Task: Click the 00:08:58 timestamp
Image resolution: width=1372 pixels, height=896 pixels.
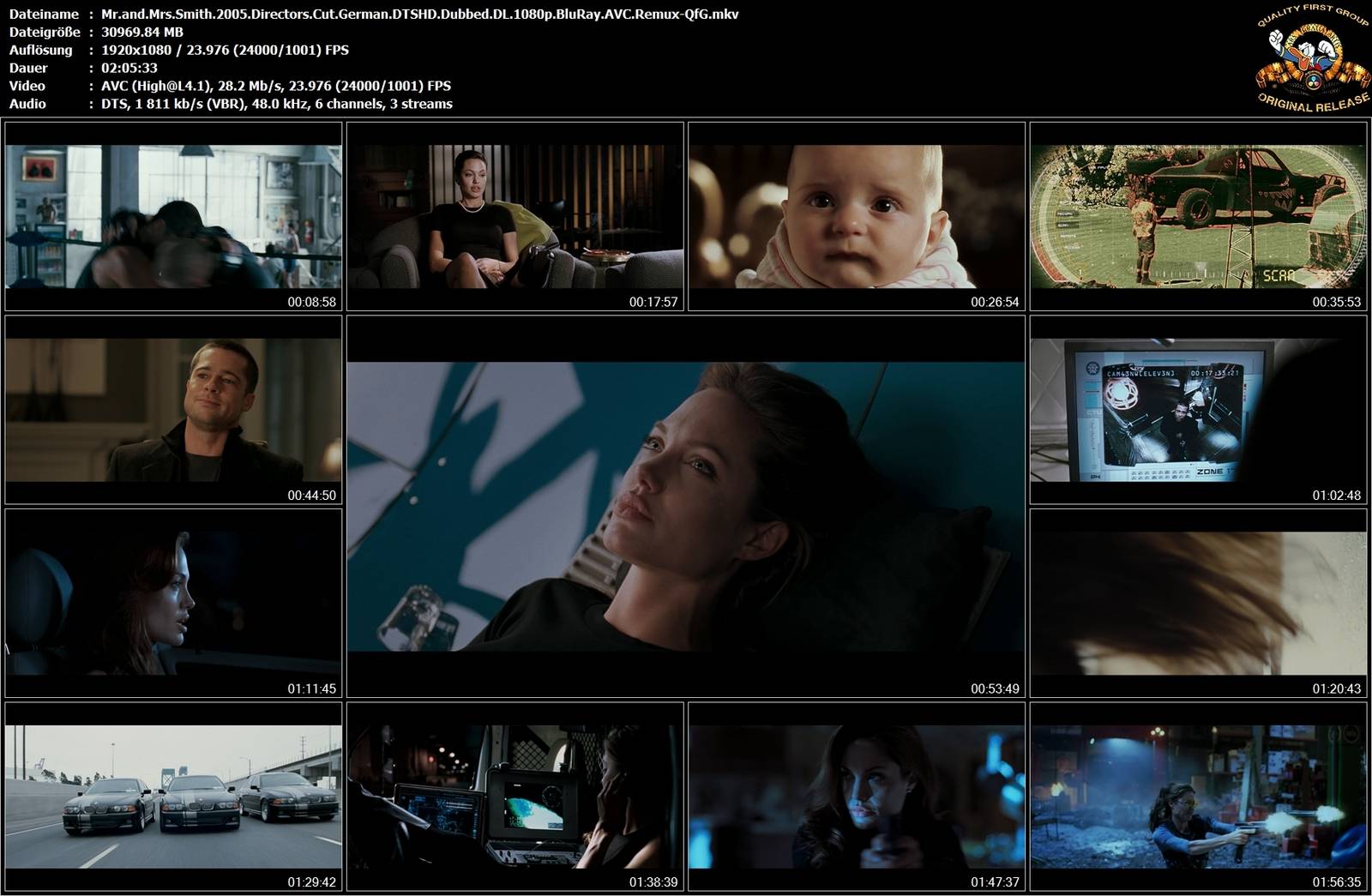Action: pyautogui.click(x=312, y=302)
